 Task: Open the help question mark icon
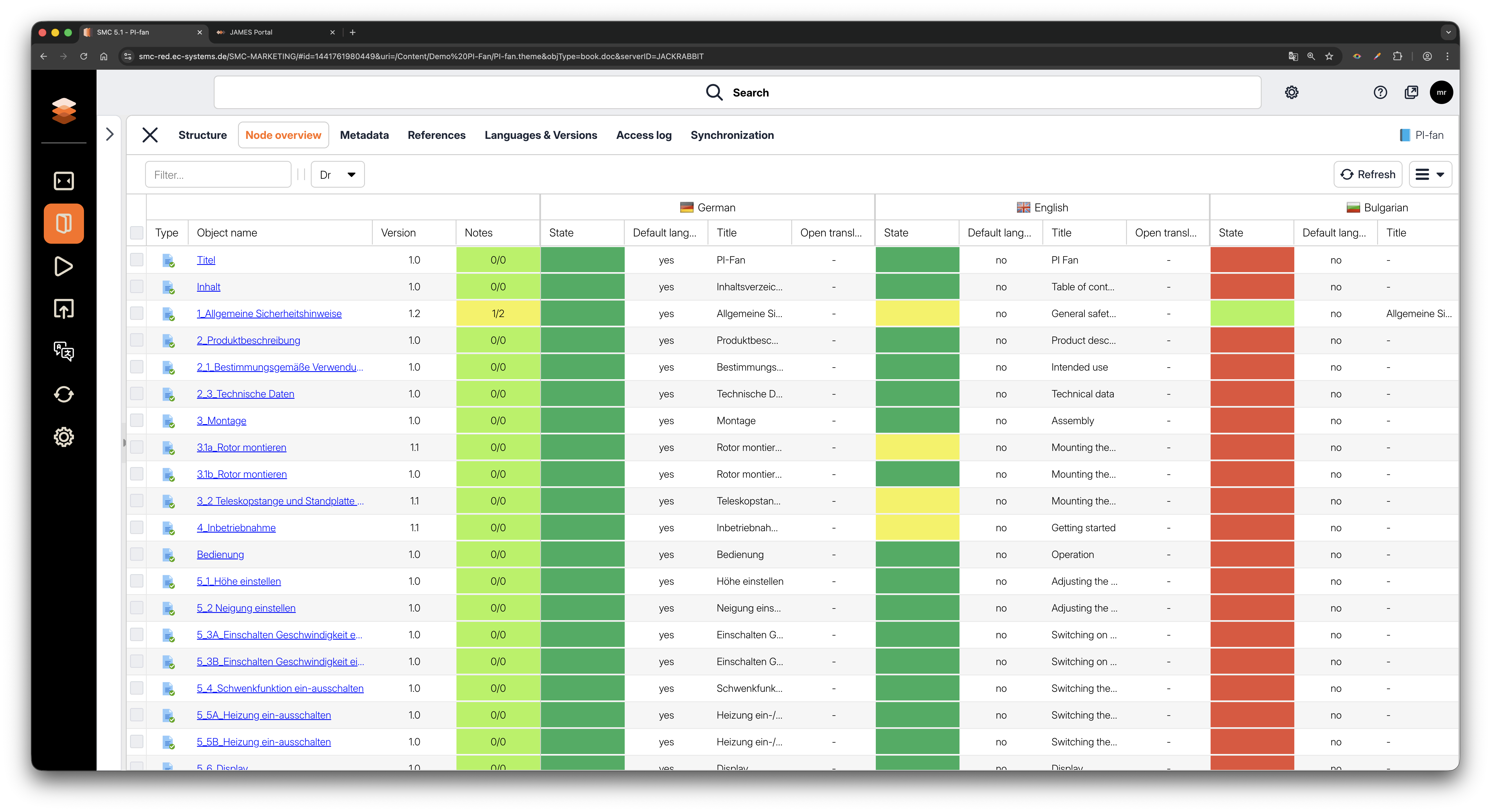pyautogui.click(x=1380, y=93)
